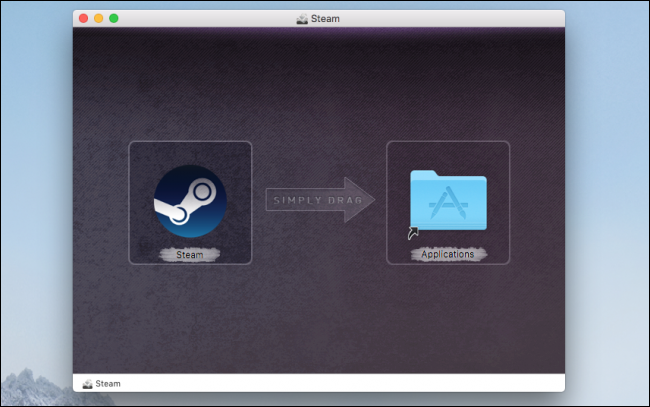This screenshot has height=407, width=650.
Task: Select "Steam" text in the bottom path bar
Action: (108, 383)
